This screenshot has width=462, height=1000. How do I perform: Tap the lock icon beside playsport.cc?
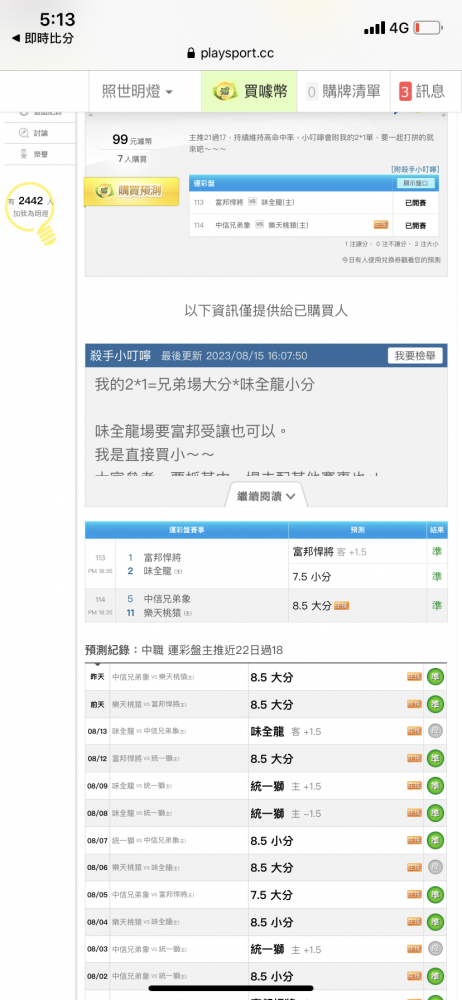click(190, 54)
